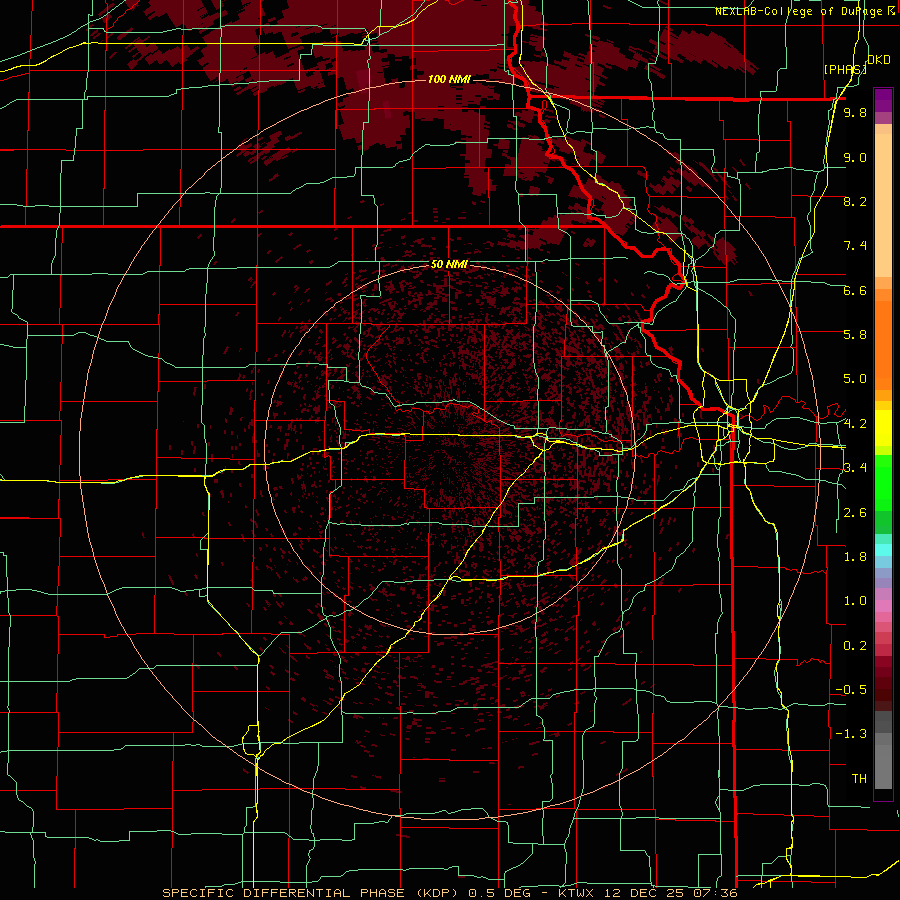Click the -0.5 value on the scale
900x900 pixels.
pyautogui.click(x=851, y=690)
